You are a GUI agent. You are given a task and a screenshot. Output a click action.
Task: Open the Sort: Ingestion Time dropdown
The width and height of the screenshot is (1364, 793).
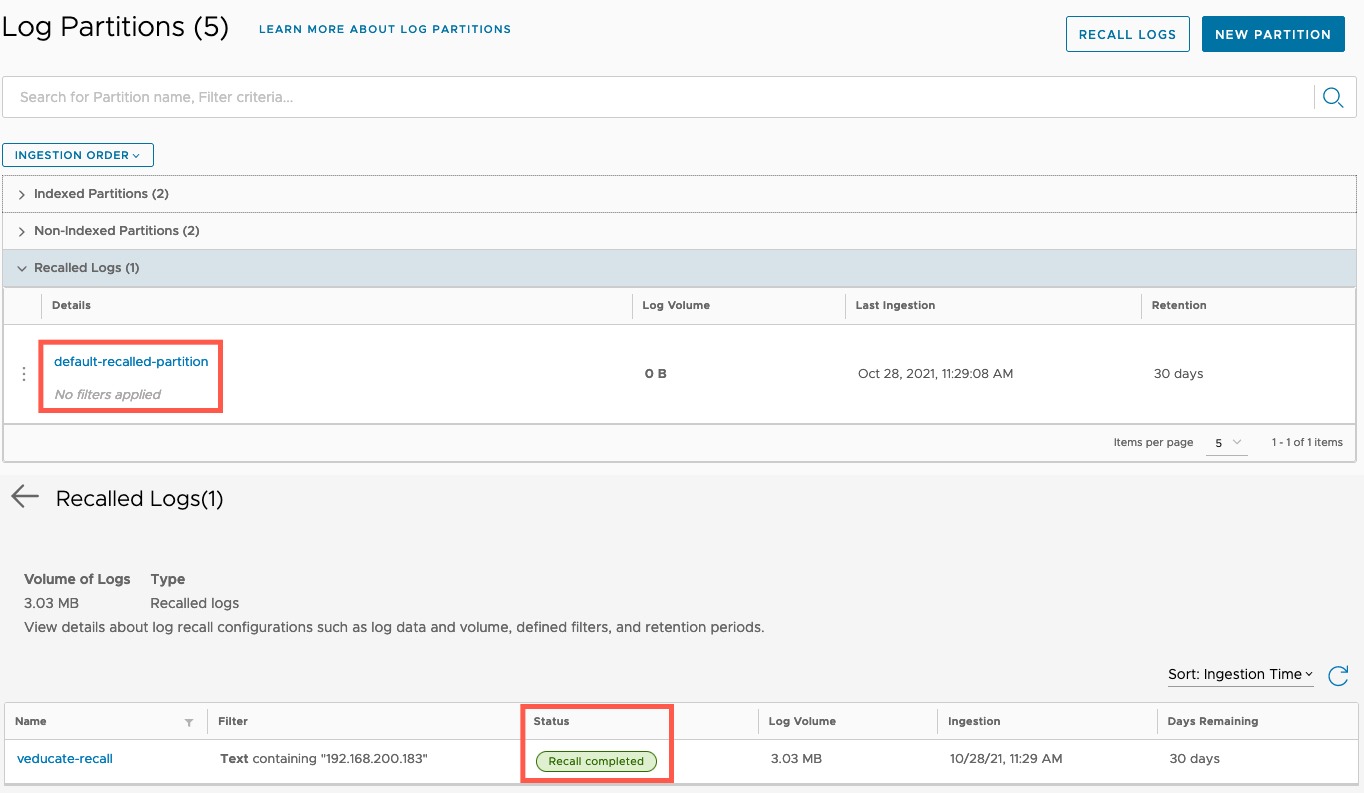click(x=1241, y=674)
